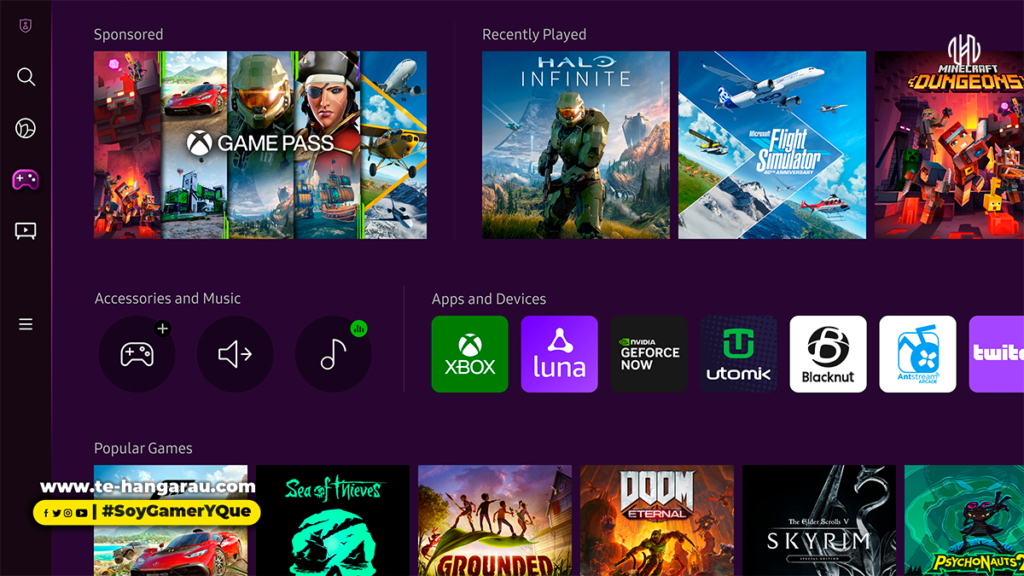1024x576 pixels.
Task: Add a game controller accessory
Action: pyautogui.click(x=137, y=354)
